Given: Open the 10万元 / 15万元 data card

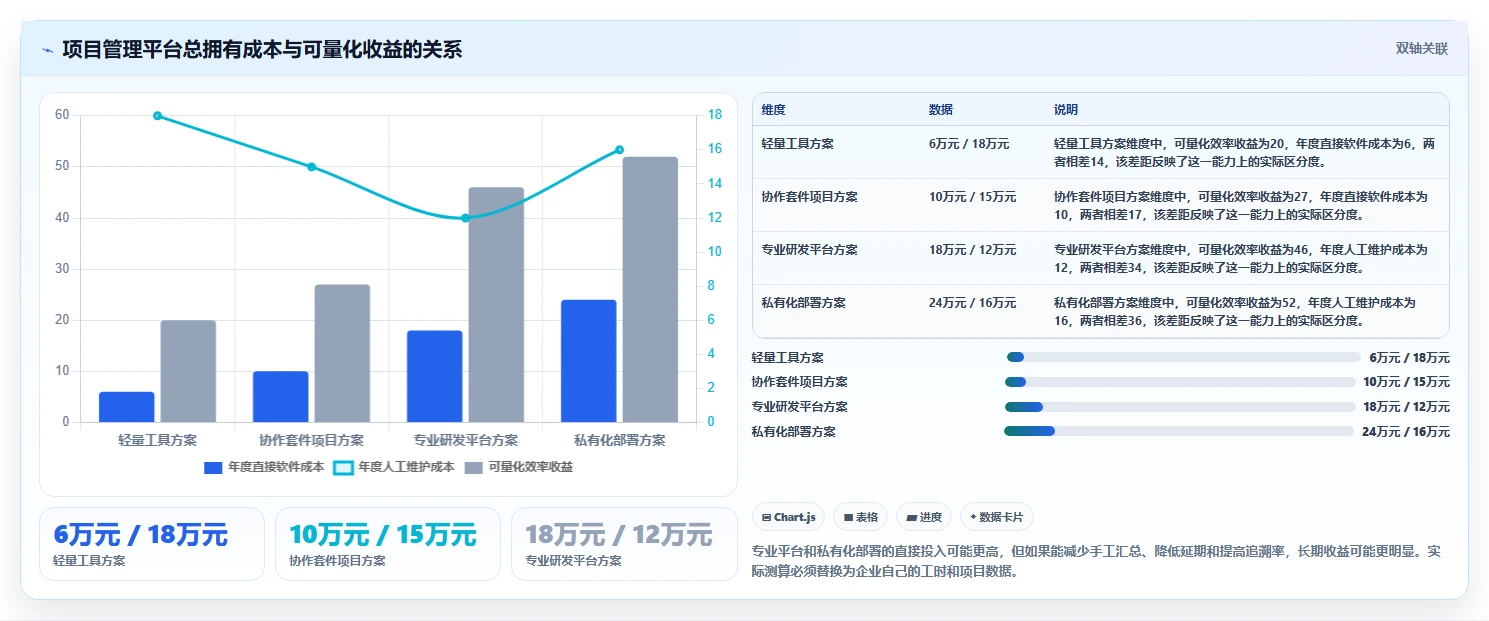Looking at the screenshot, I should pyautogui.click(x=388, y=544).
